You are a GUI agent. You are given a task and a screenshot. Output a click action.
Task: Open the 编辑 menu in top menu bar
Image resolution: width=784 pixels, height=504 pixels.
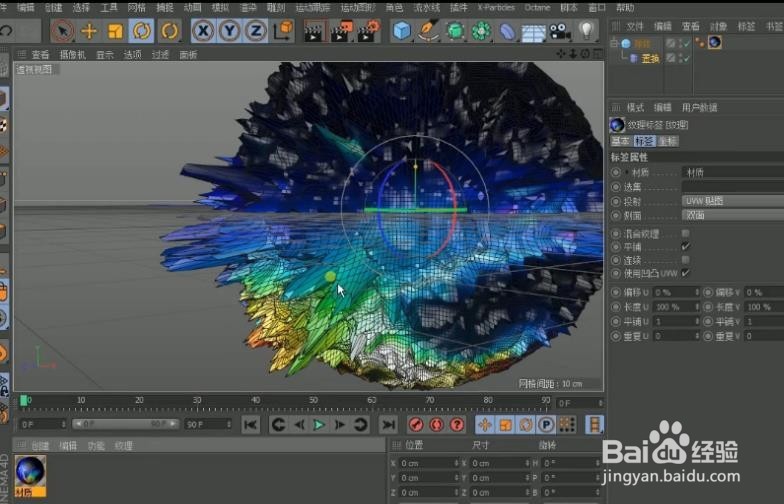pyautogui.click(x=26, y=7)
